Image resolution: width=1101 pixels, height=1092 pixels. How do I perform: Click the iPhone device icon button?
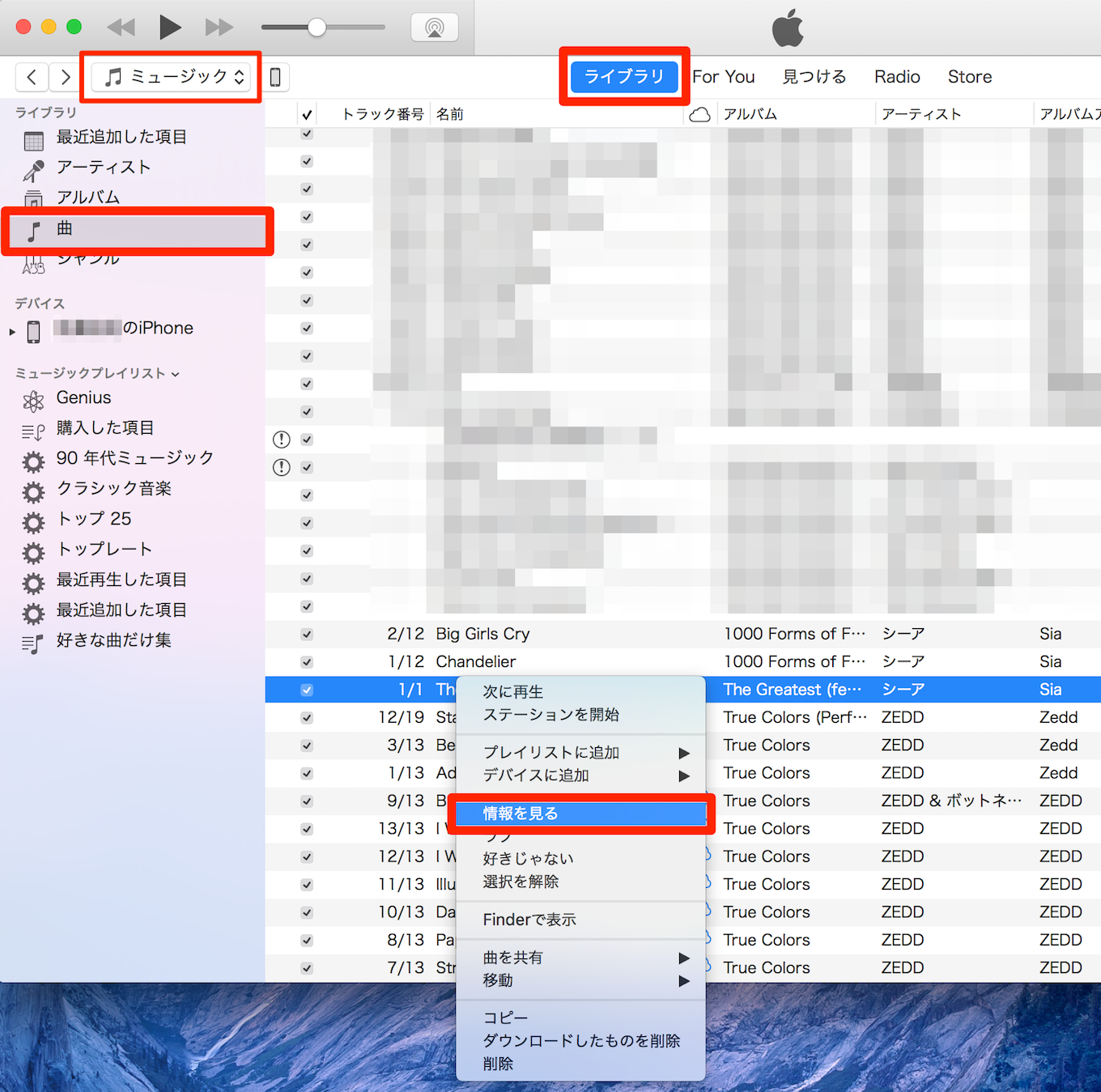[275, 77]
